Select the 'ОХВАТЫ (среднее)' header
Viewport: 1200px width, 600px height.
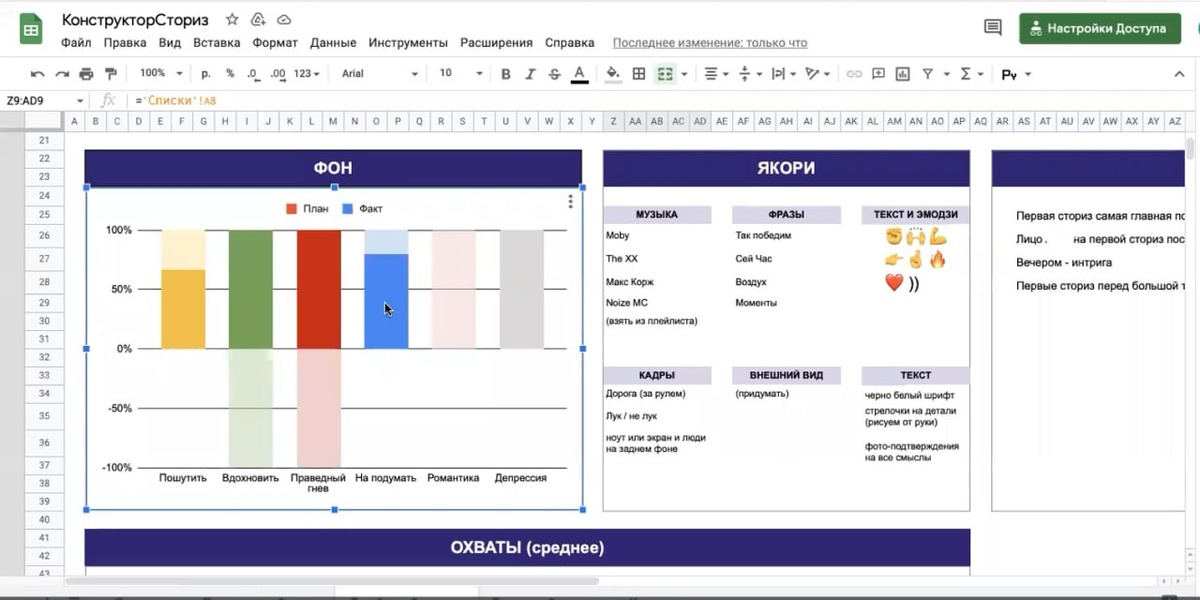(x=527, y=547)
